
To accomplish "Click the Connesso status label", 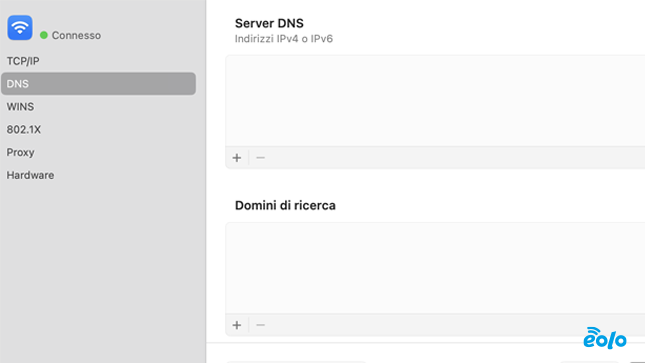I will (x=76, y=35).
